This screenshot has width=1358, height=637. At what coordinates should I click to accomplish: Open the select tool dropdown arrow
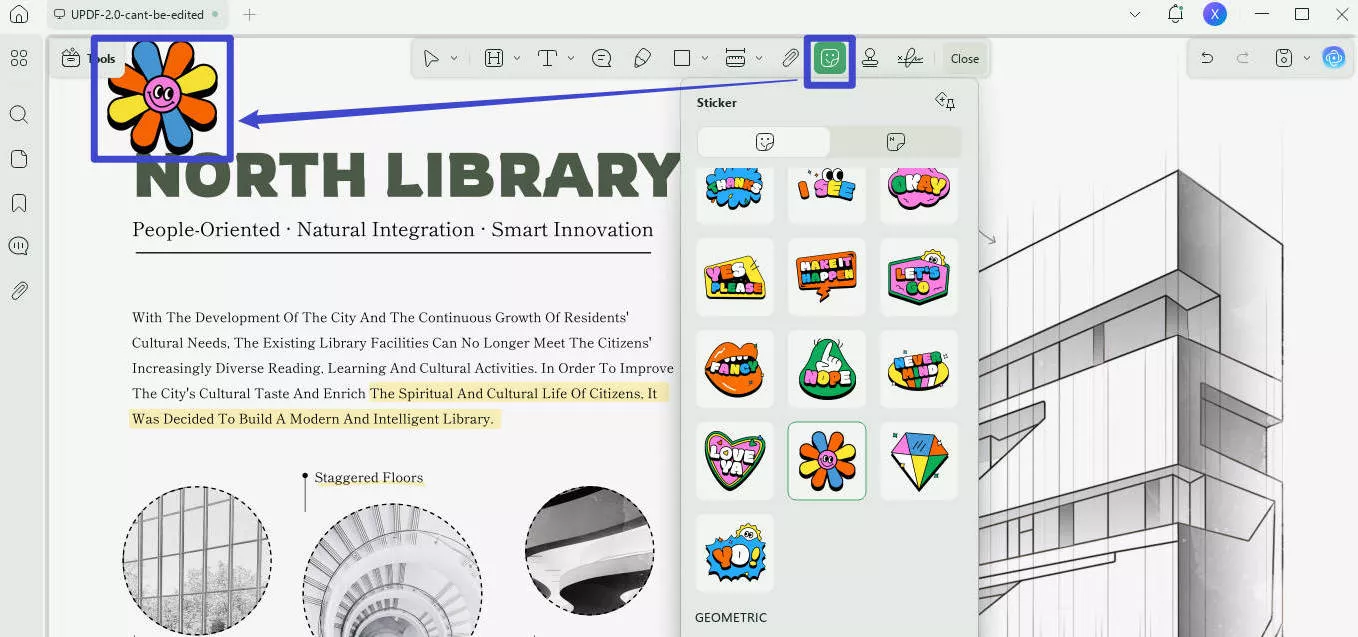(454, 58)
